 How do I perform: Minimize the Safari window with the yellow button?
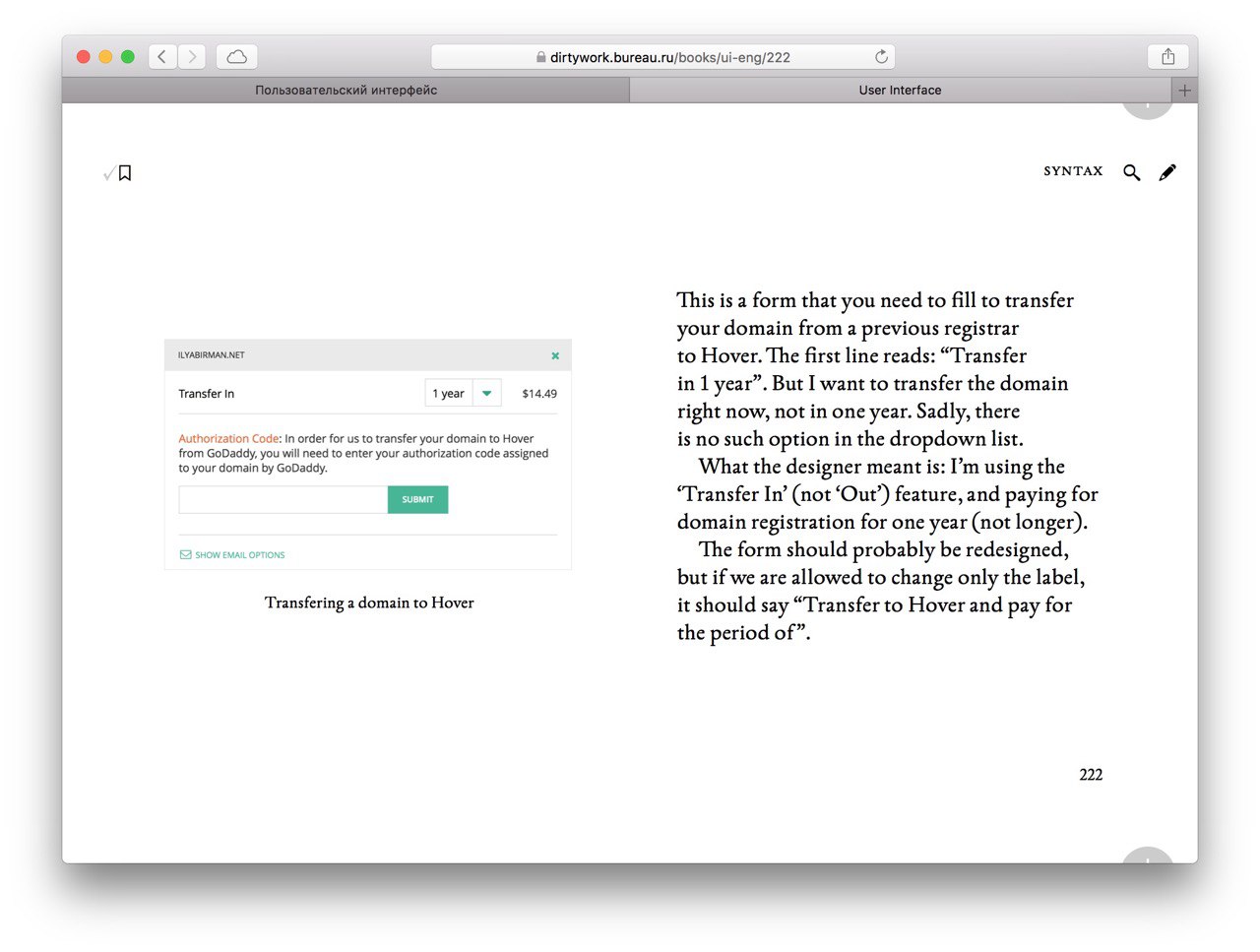[x=105, y=57]
